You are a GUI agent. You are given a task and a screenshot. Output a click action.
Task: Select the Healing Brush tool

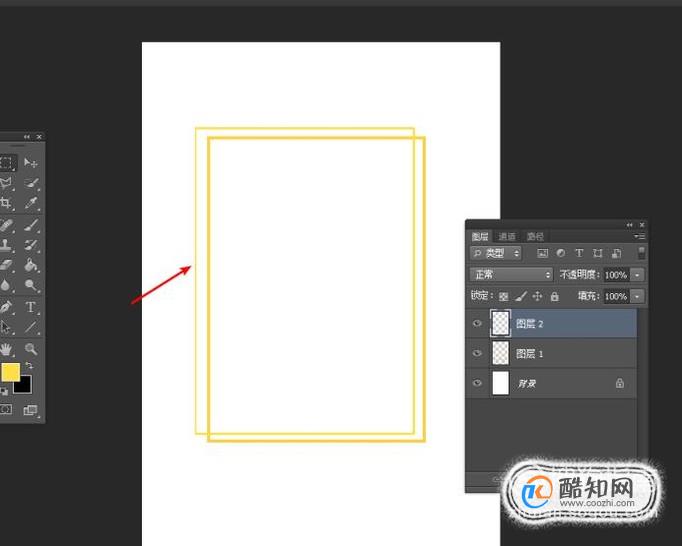[x=6, y=225]
